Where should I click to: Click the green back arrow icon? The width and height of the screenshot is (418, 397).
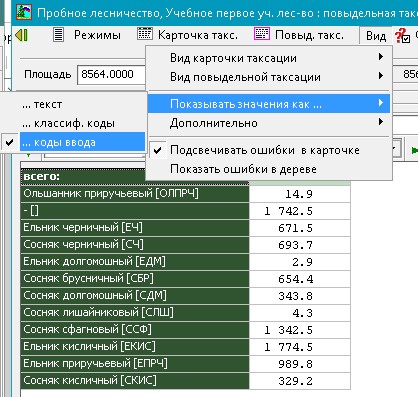(22, 35)
